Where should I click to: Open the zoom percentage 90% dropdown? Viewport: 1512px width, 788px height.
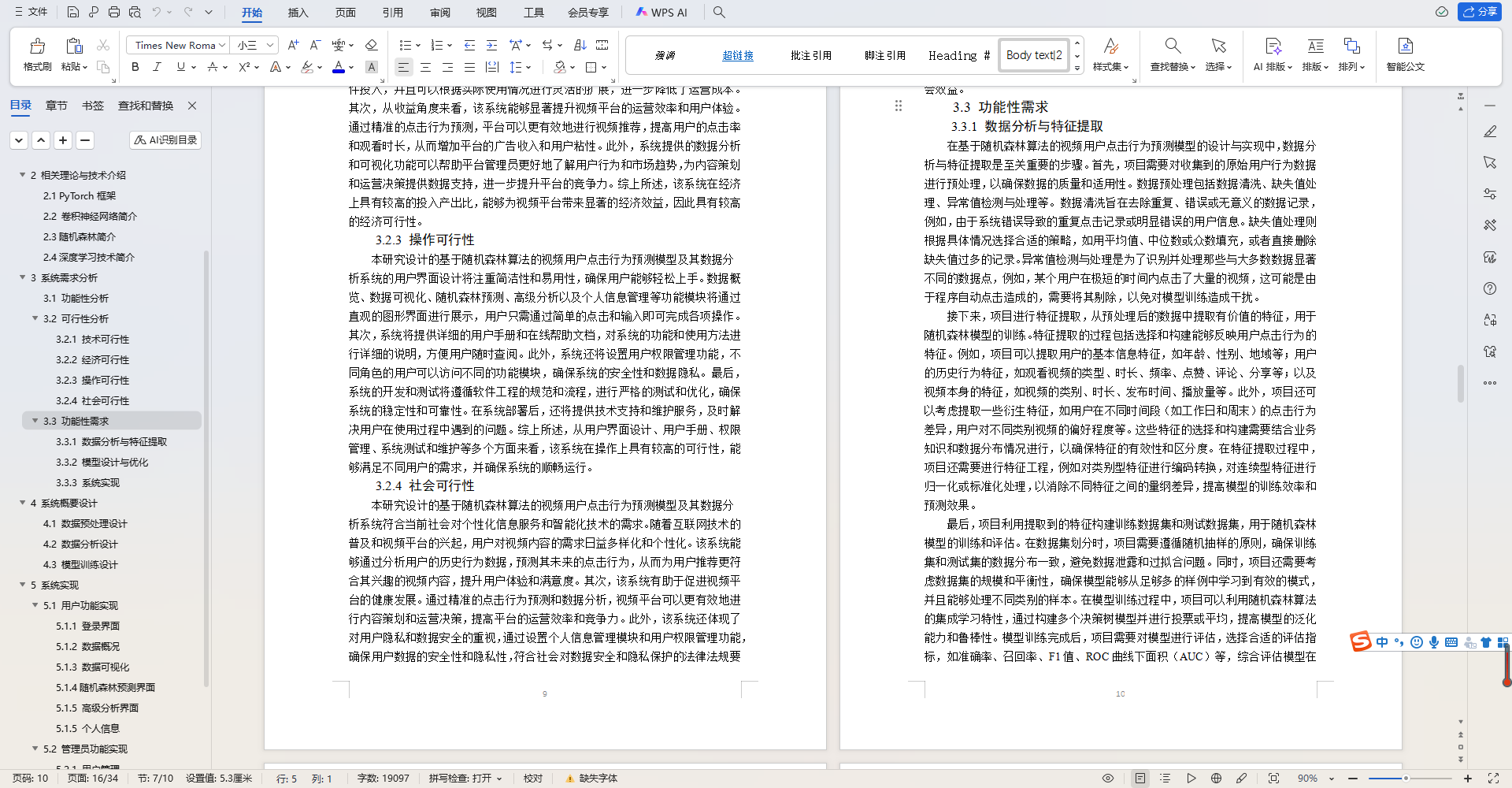pos(1332,779)
